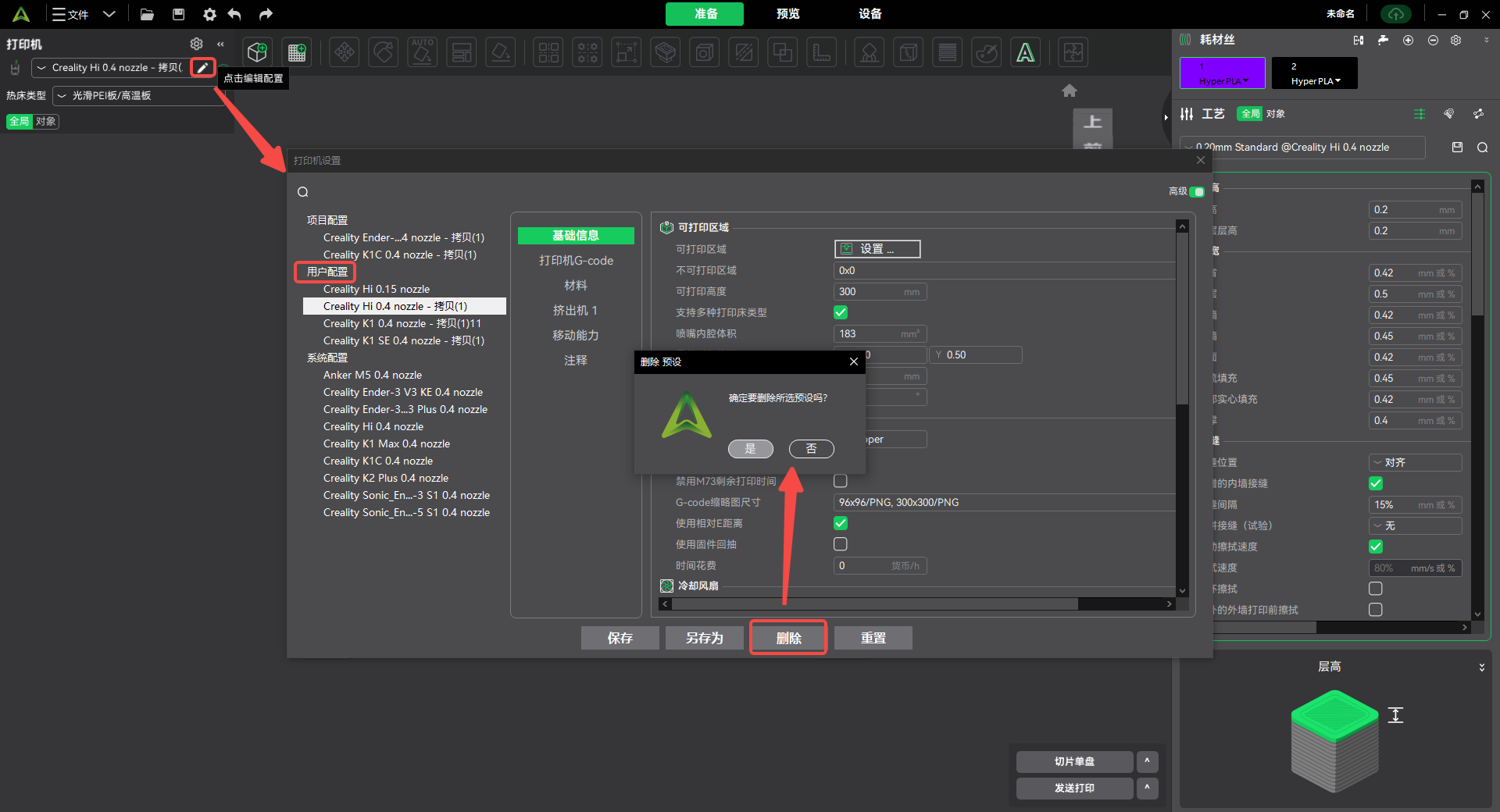The height and width of the screenshot is (812, 1500).
Task: Click the arrange all objects icon
Action: [462, 52]
